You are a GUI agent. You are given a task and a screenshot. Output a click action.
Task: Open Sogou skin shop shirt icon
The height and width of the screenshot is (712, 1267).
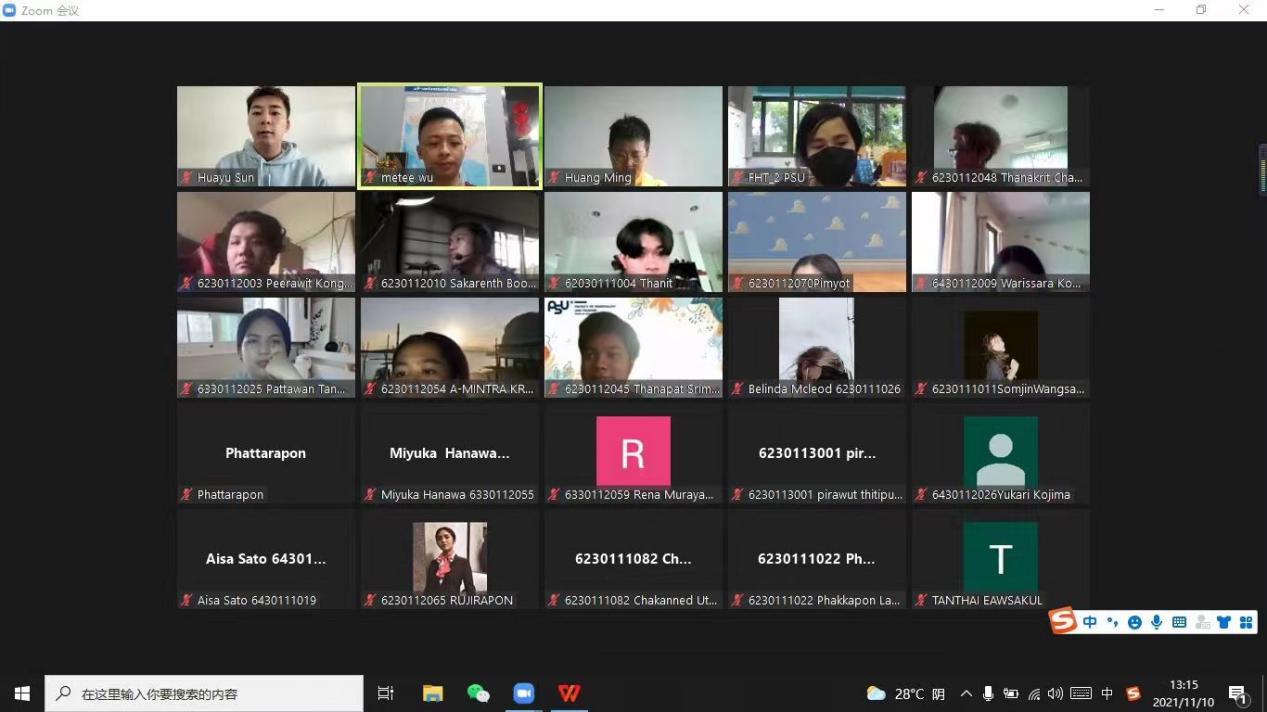1223,622
